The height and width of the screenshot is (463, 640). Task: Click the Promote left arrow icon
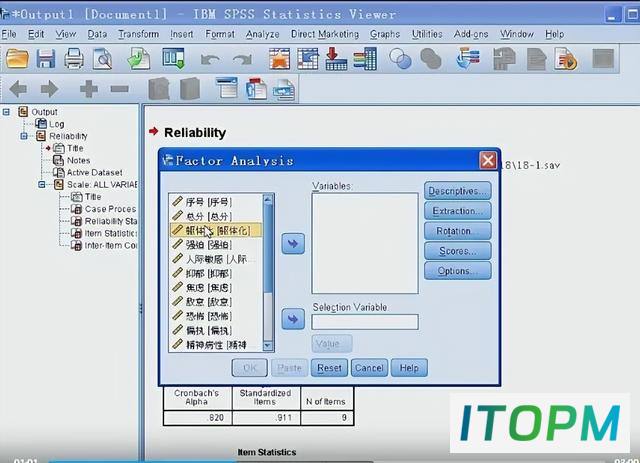point(18,89)
